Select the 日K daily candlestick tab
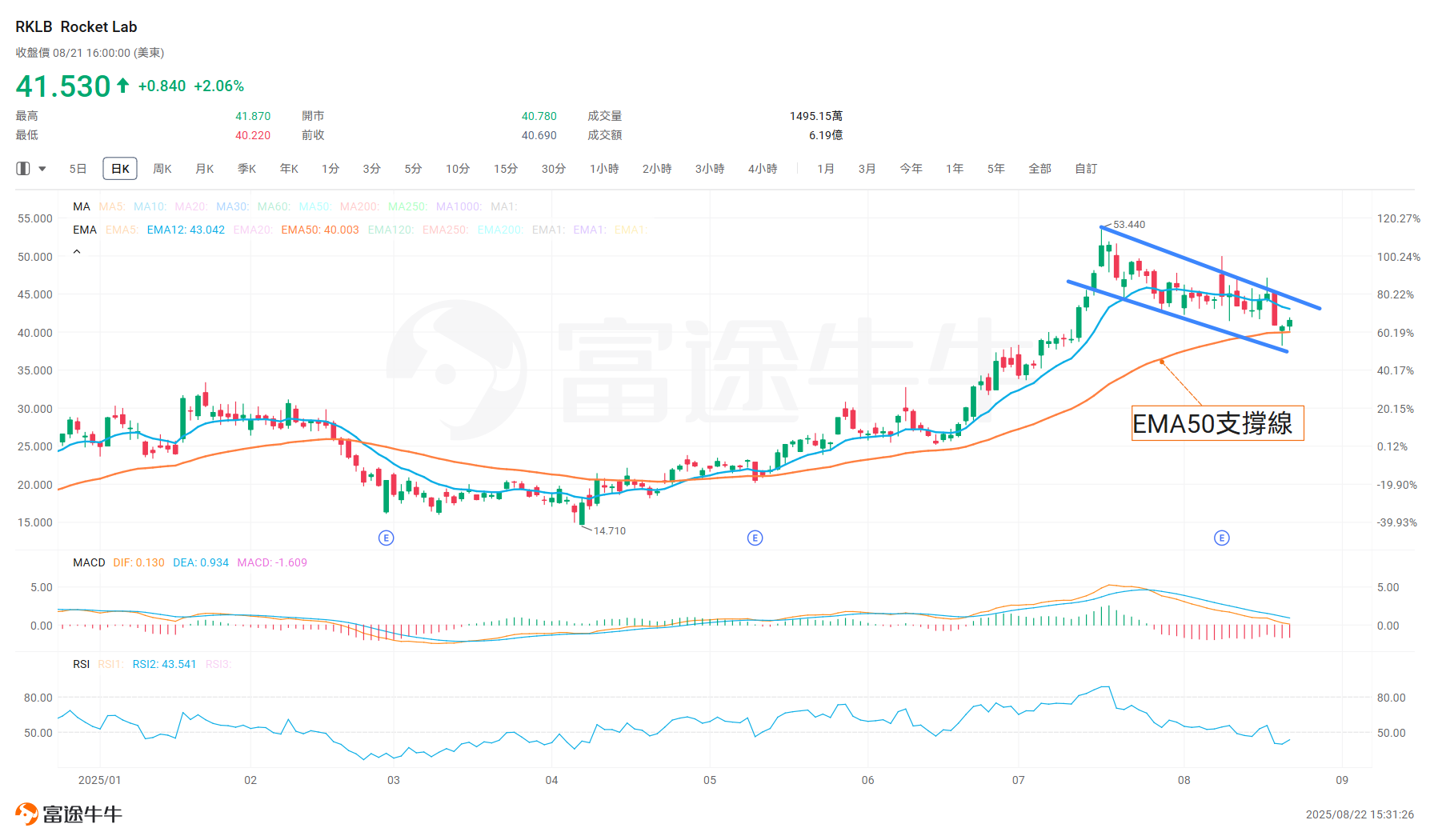Image resolution: width=1430 pixels, height=840 pixels. coord(120,169)
